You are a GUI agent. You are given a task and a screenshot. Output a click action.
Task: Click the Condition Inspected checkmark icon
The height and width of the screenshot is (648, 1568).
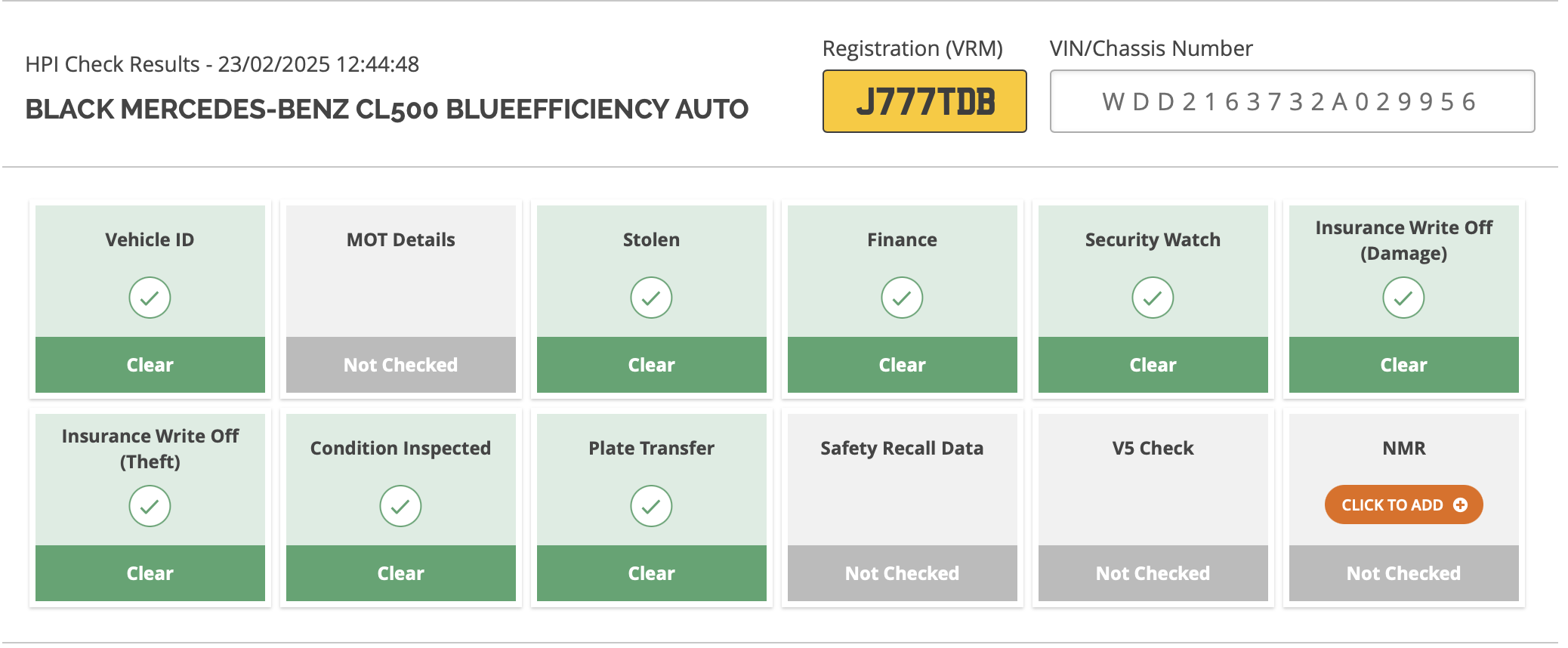(400, 506)
